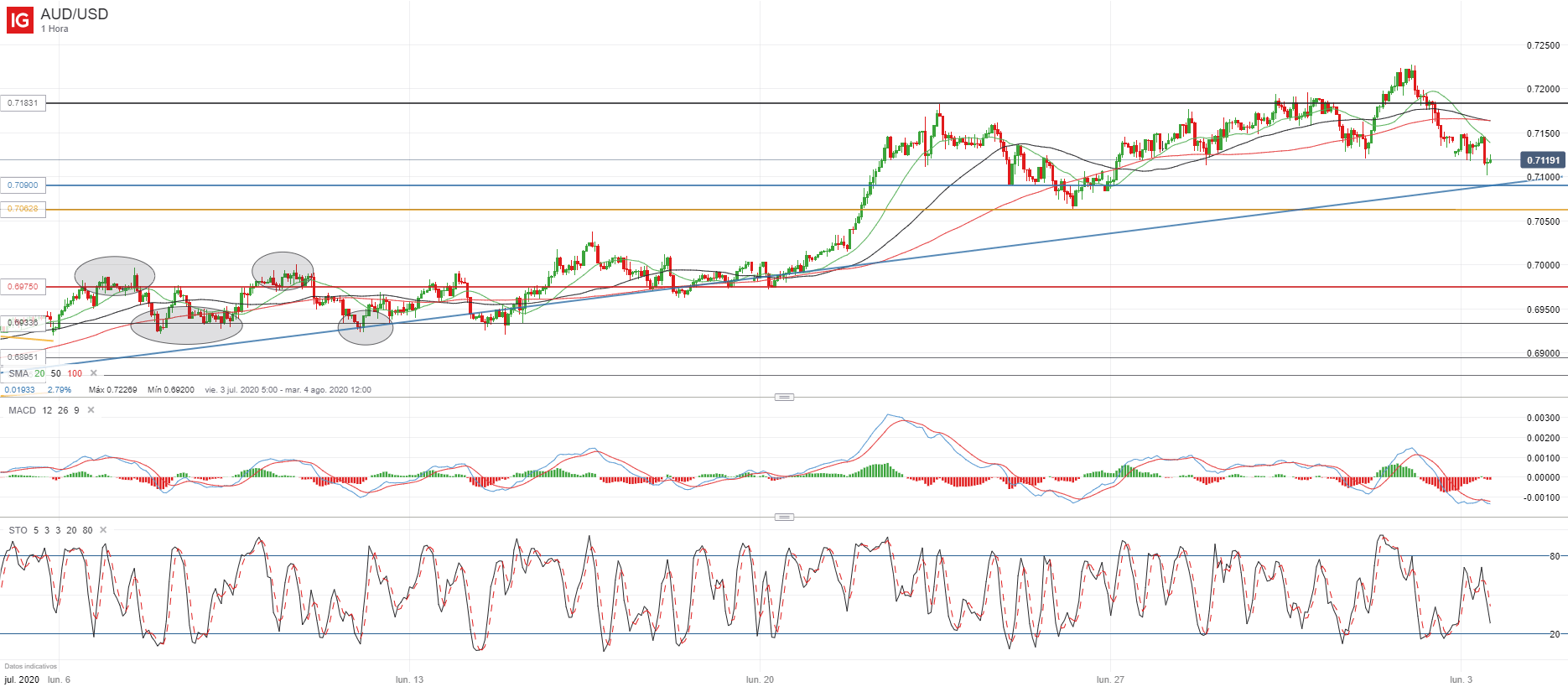Remove the SMA indicator with its X

[94, 373]
